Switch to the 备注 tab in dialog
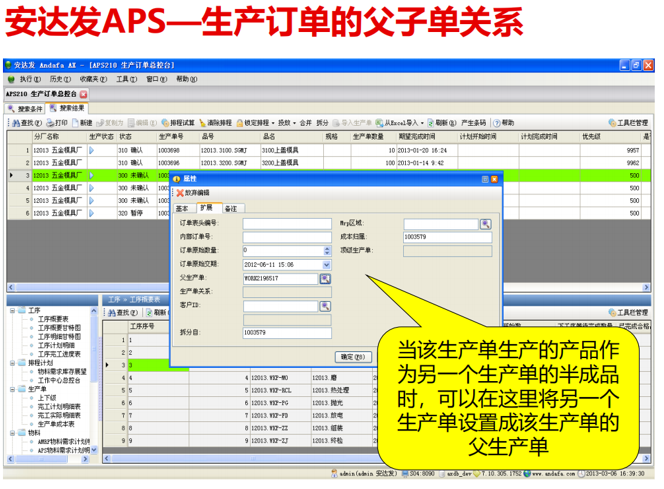 (x=233, y=208)
